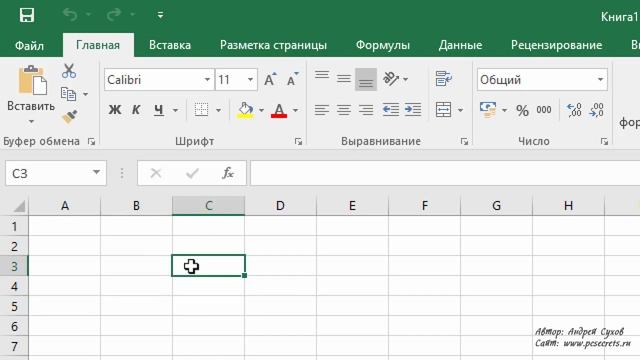The image size is (640, 360).
Task: Open the Файл tab
Action: (29, 45)
